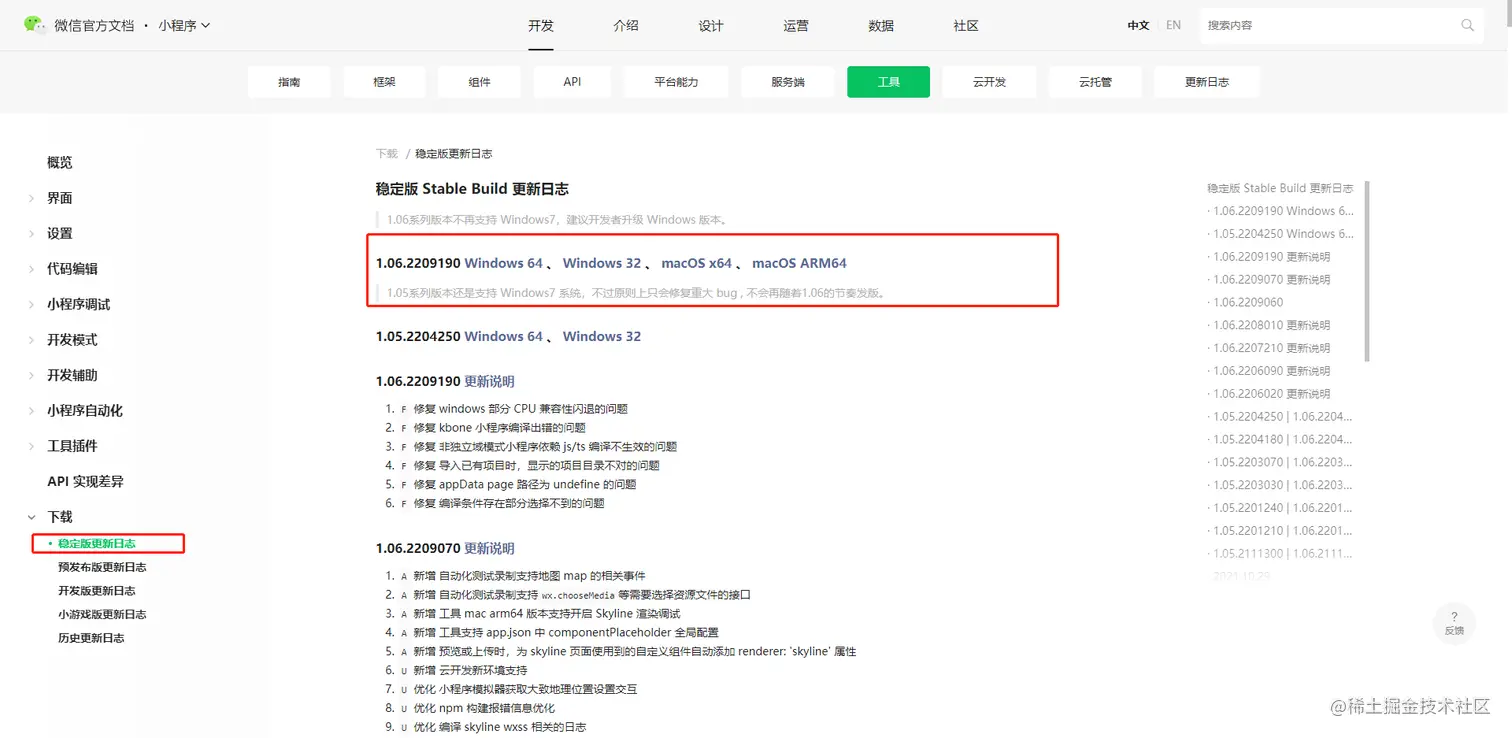Download 1.05.2204250 Windows 32 build
The width and height of the screenshot is (1512, 738).
pyautogui.click(x=602, y=336)
